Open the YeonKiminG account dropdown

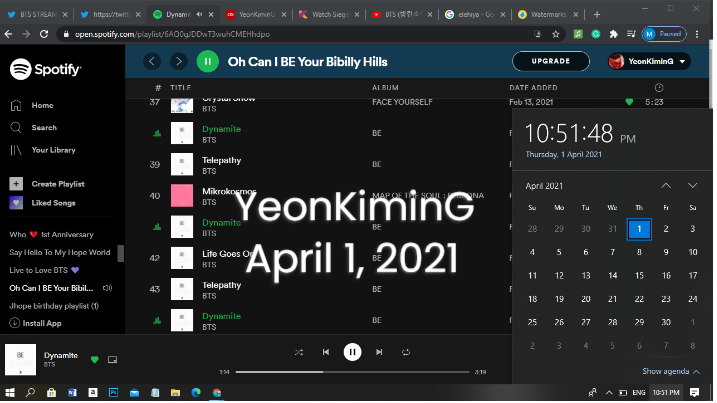[650, 61]
